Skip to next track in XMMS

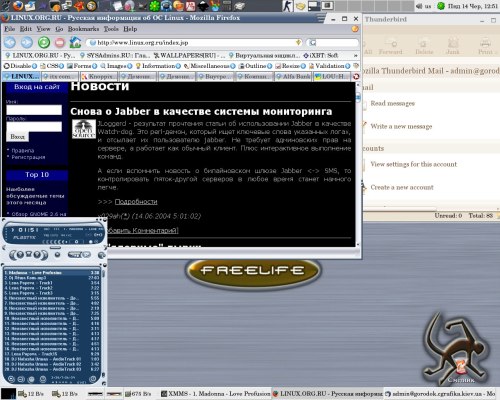click(x=45, y=255)
